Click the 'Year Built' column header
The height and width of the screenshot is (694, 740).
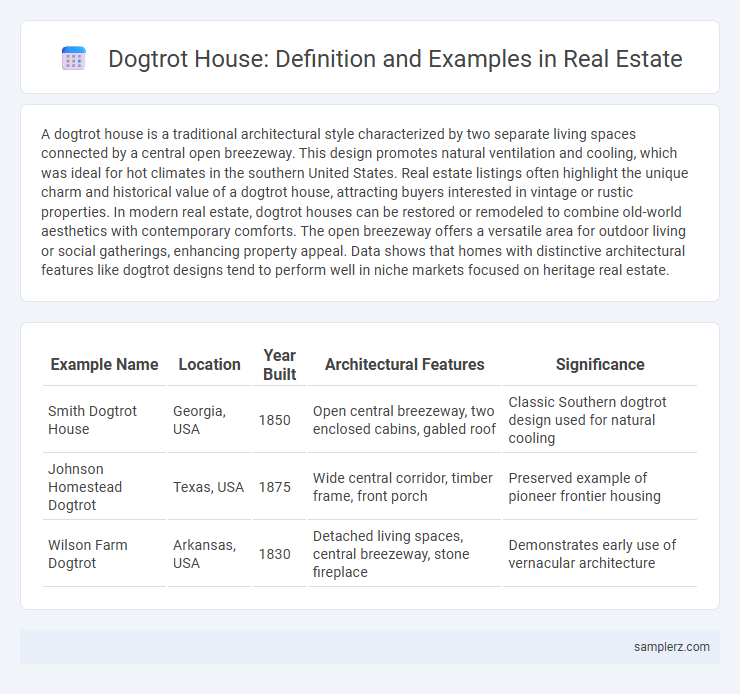point(279,364)
